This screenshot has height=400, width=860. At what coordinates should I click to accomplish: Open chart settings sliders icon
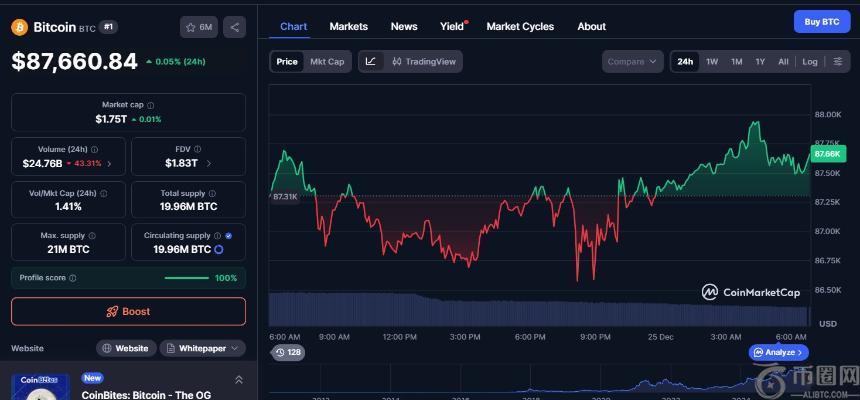837,62
